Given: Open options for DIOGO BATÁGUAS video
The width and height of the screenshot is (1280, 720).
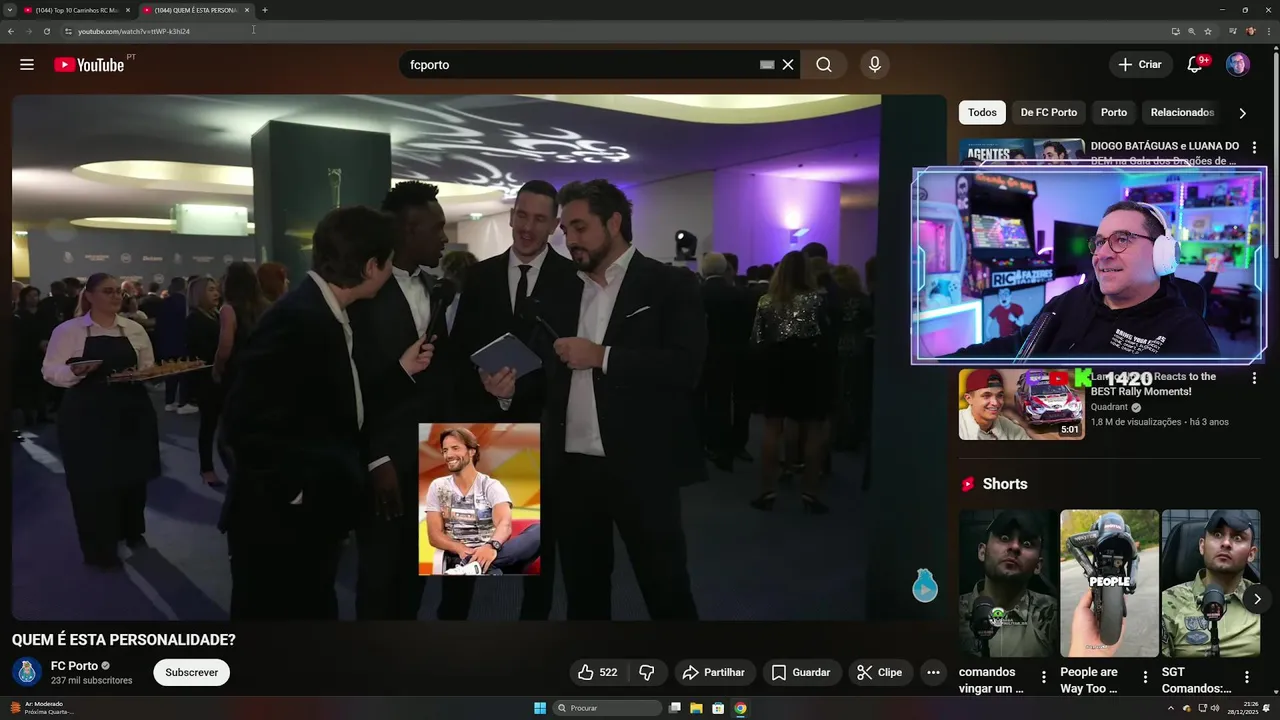Looking at the screenshot, I should 1254,148.
